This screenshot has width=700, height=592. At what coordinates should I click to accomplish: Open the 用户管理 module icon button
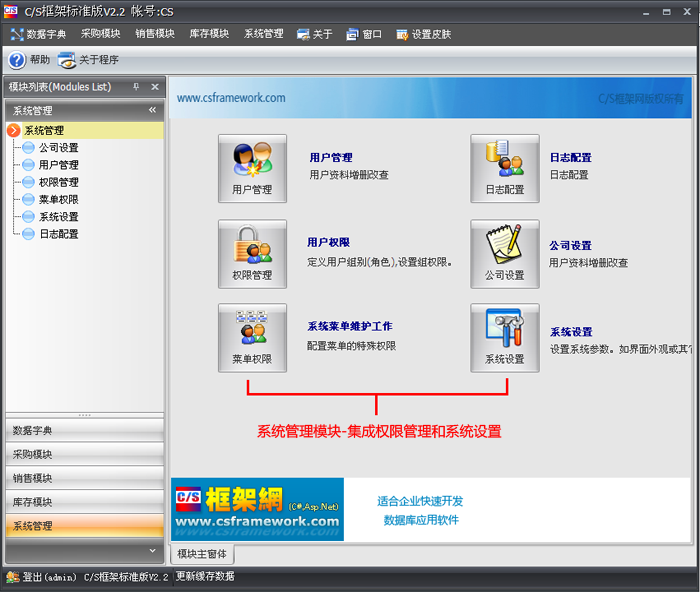coord(252,168)
